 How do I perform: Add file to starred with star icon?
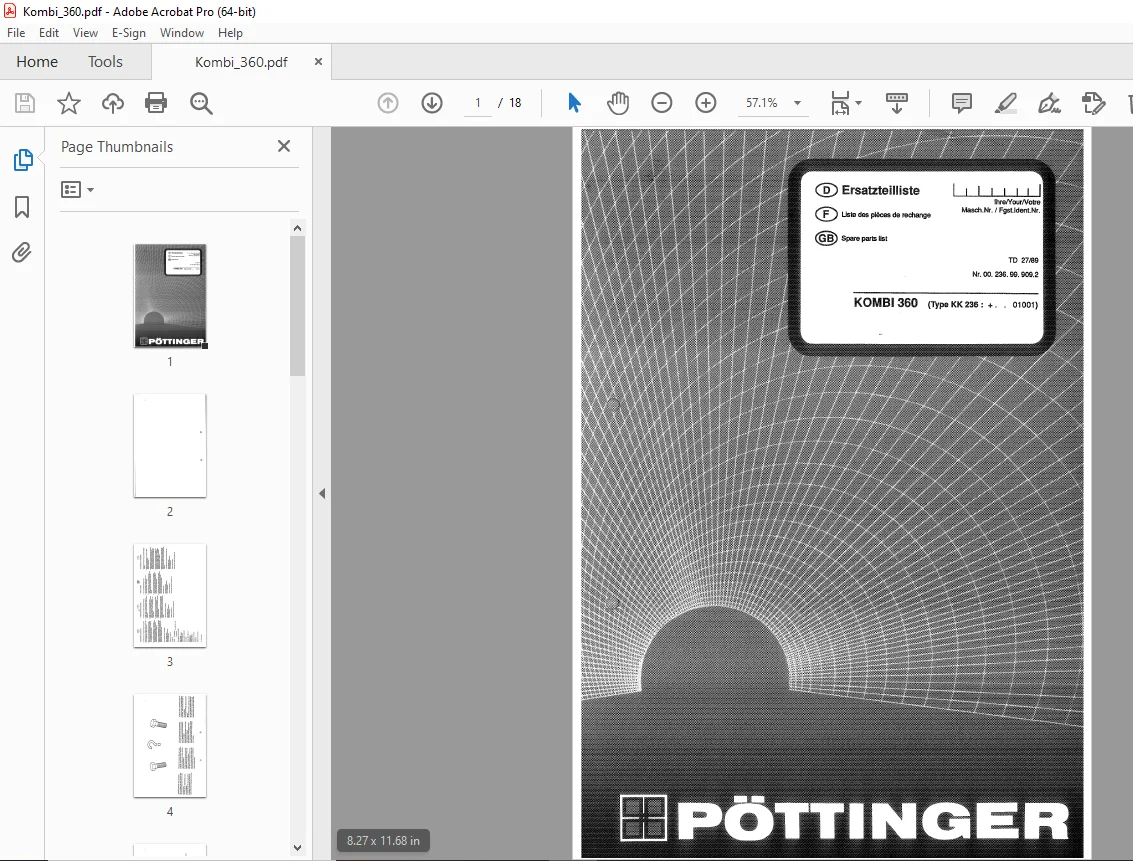(x=69, y=103)
